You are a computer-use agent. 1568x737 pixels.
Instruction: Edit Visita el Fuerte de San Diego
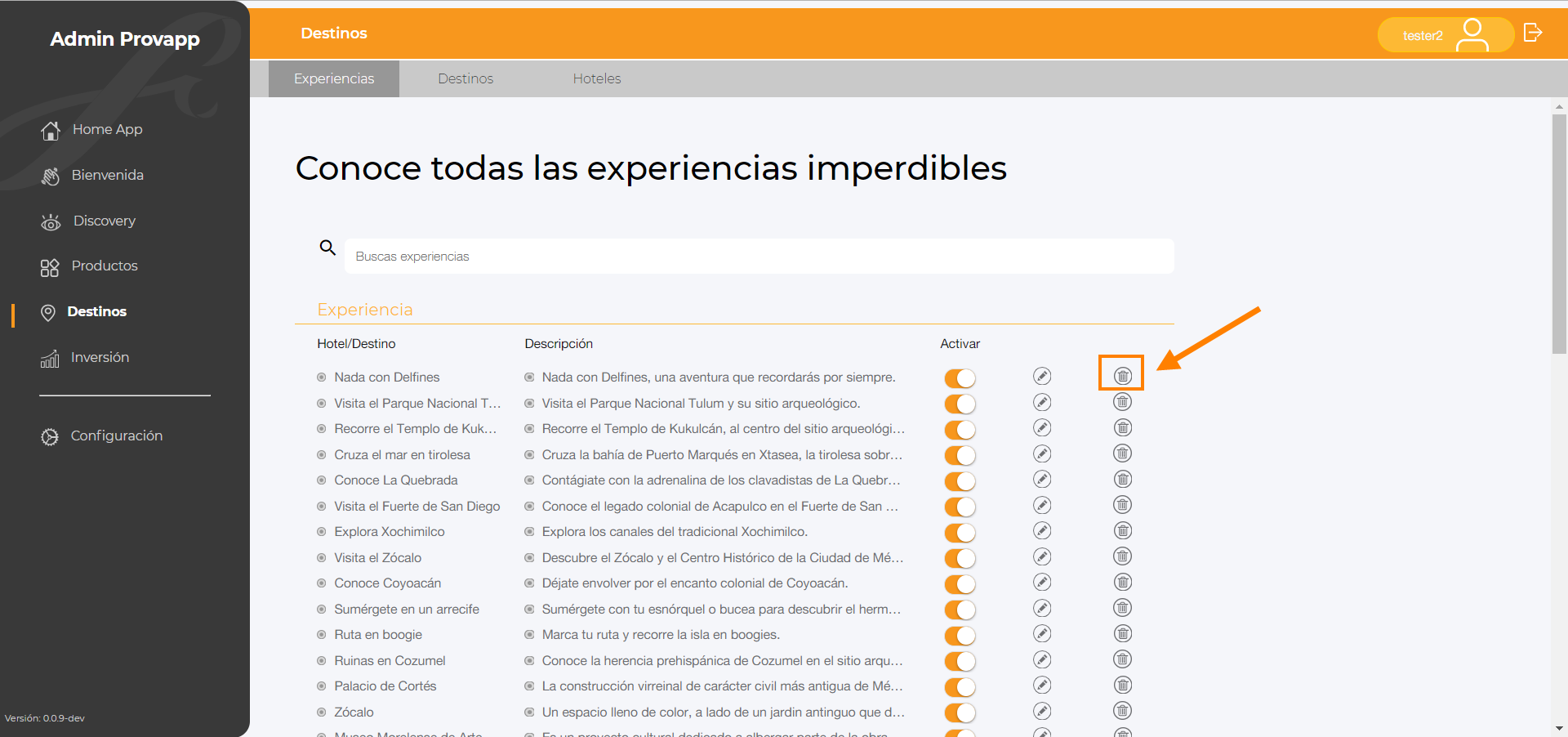click(x=1042, y=505)
